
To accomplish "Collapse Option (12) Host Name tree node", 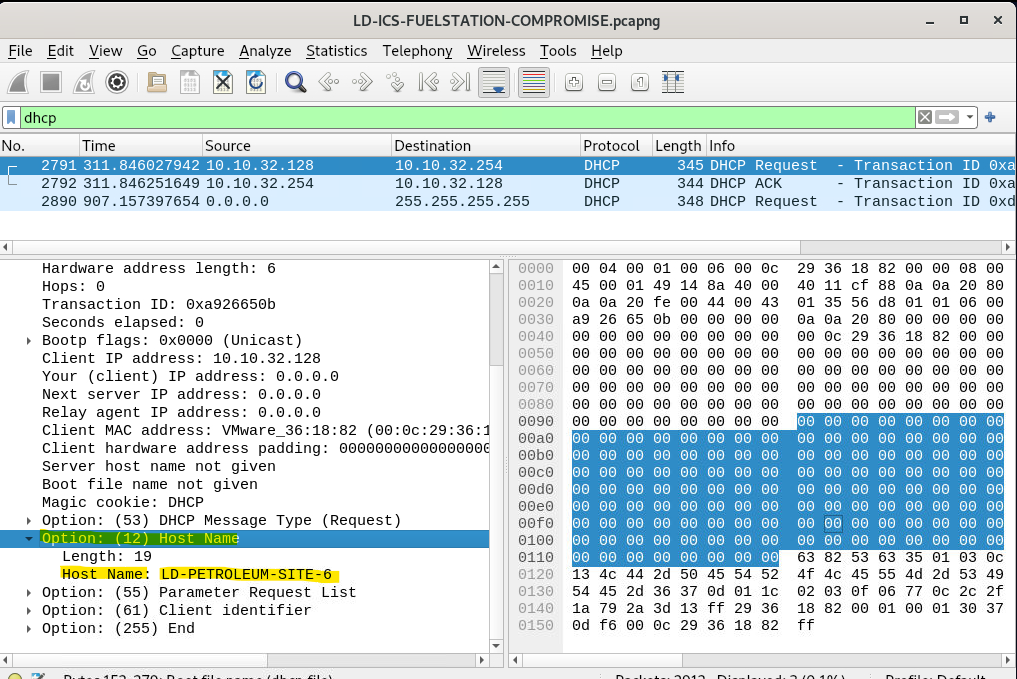I will point(30,539).
